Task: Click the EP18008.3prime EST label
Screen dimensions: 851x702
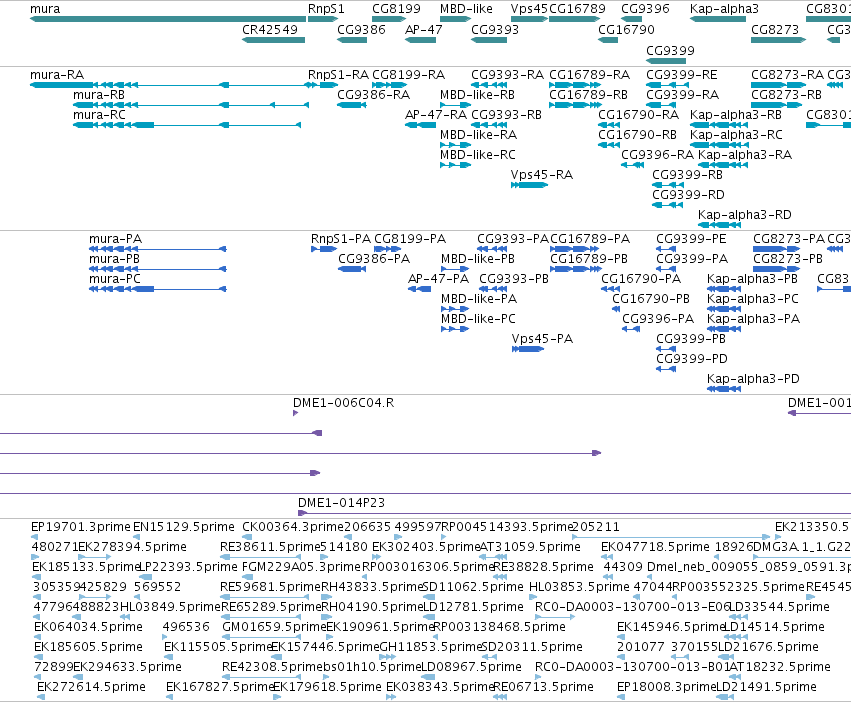Action: click(x=667, y=687)
